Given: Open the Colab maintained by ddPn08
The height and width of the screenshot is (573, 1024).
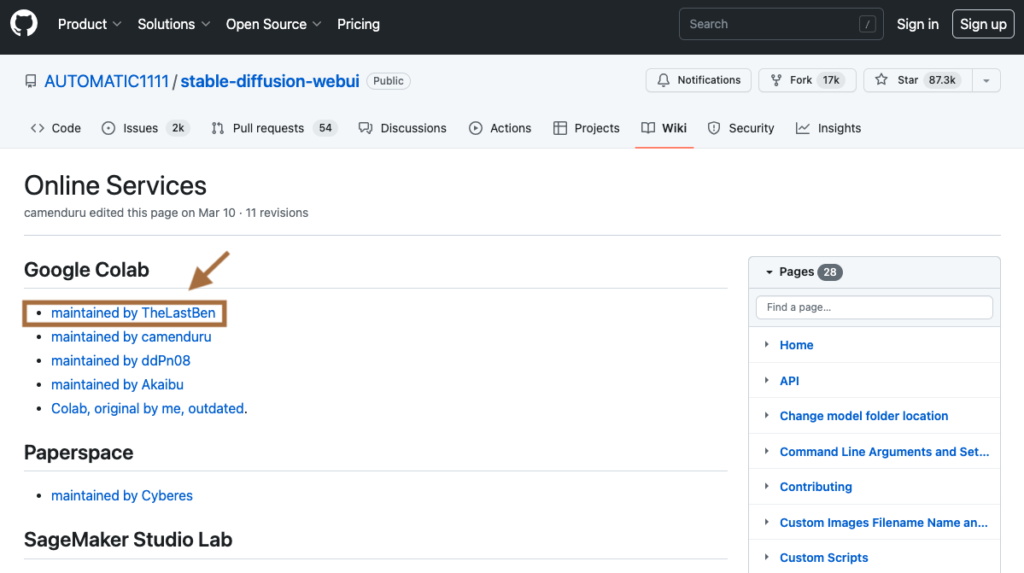Looking at the screenshot, I should pyautogui.click(x=121, y=361).
